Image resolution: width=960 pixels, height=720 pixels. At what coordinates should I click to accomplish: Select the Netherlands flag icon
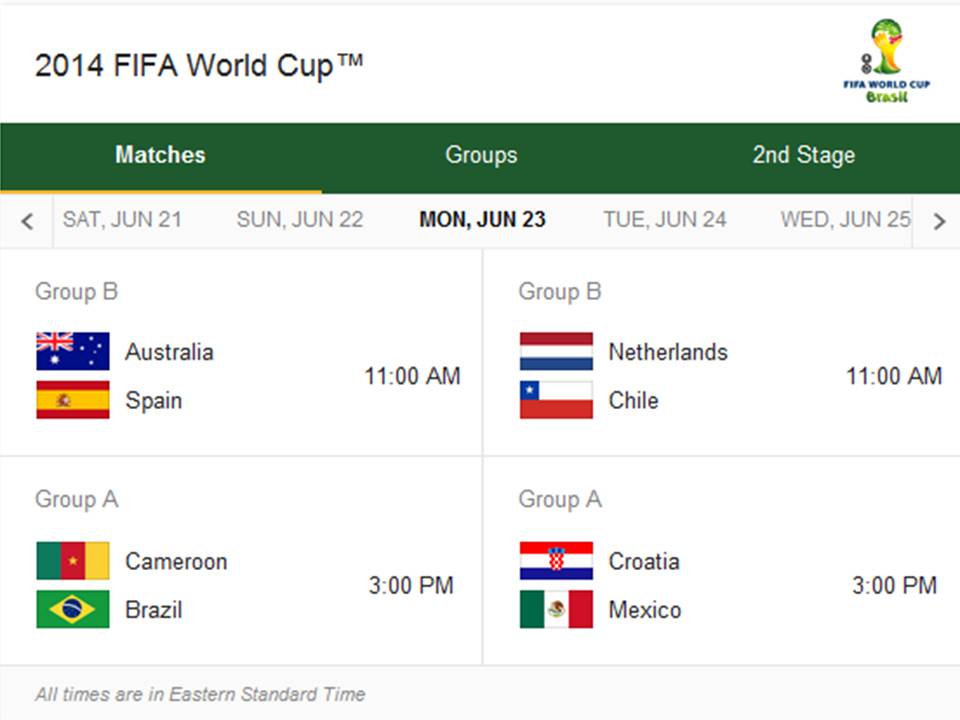pos(556,351)
